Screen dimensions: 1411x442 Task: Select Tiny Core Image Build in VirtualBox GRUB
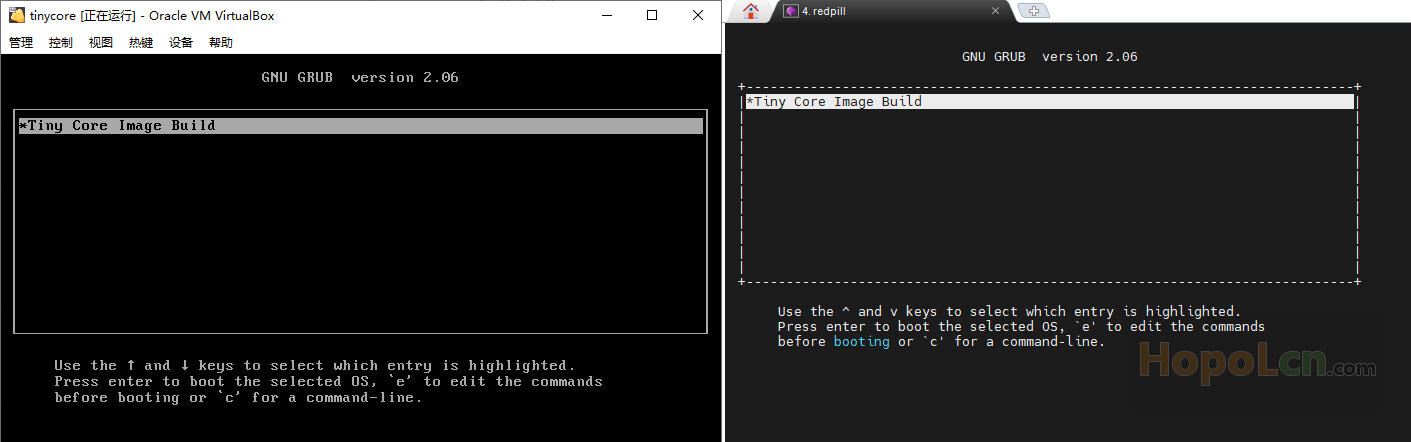click(360, 126)
